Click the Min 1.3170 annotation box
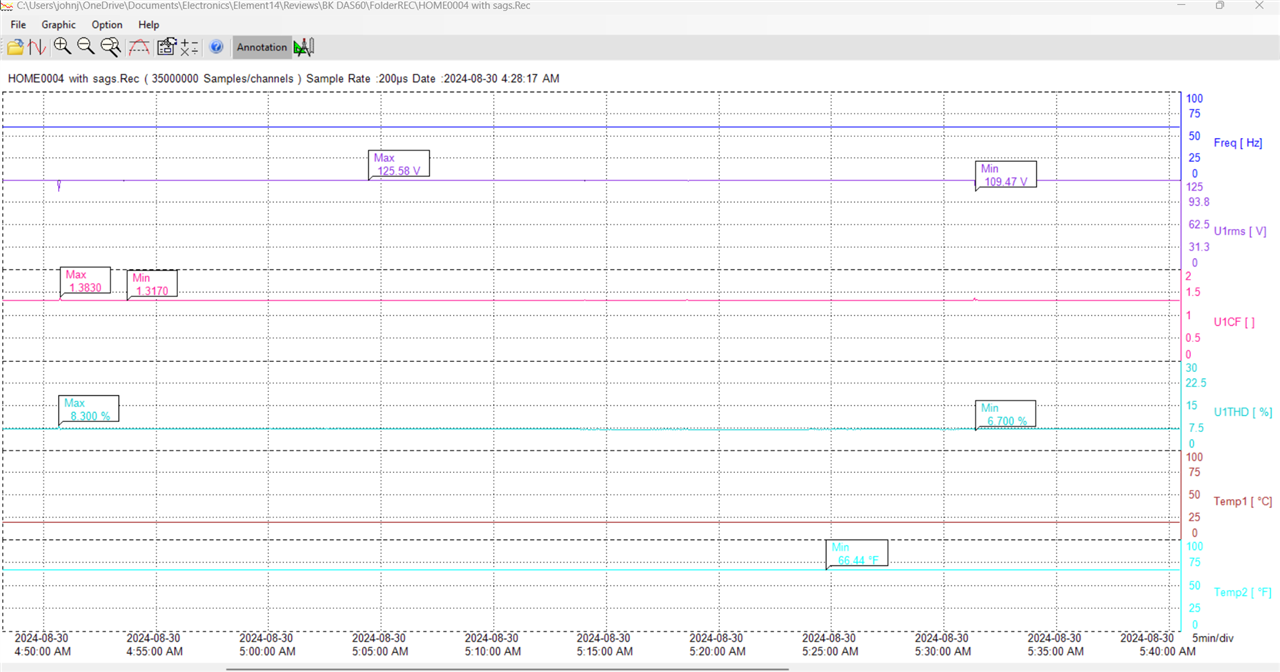Screen dimensions: 1280x672 click(x=152, y=284)
